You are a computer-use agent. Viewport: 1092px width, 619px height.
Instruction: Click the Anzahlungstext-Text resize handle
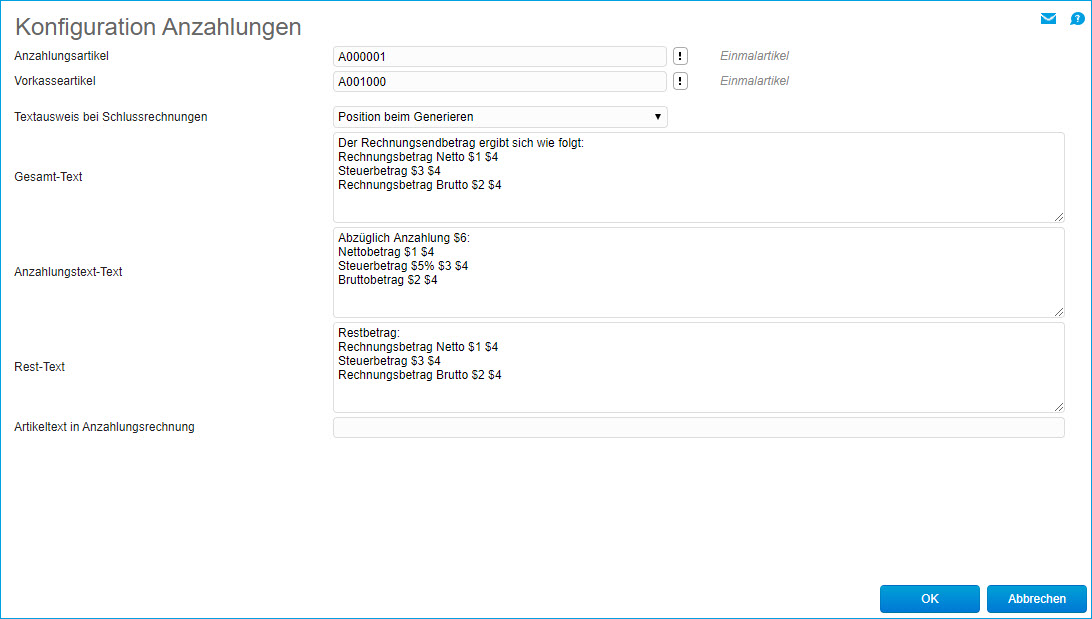click(x=1059, y=312)
